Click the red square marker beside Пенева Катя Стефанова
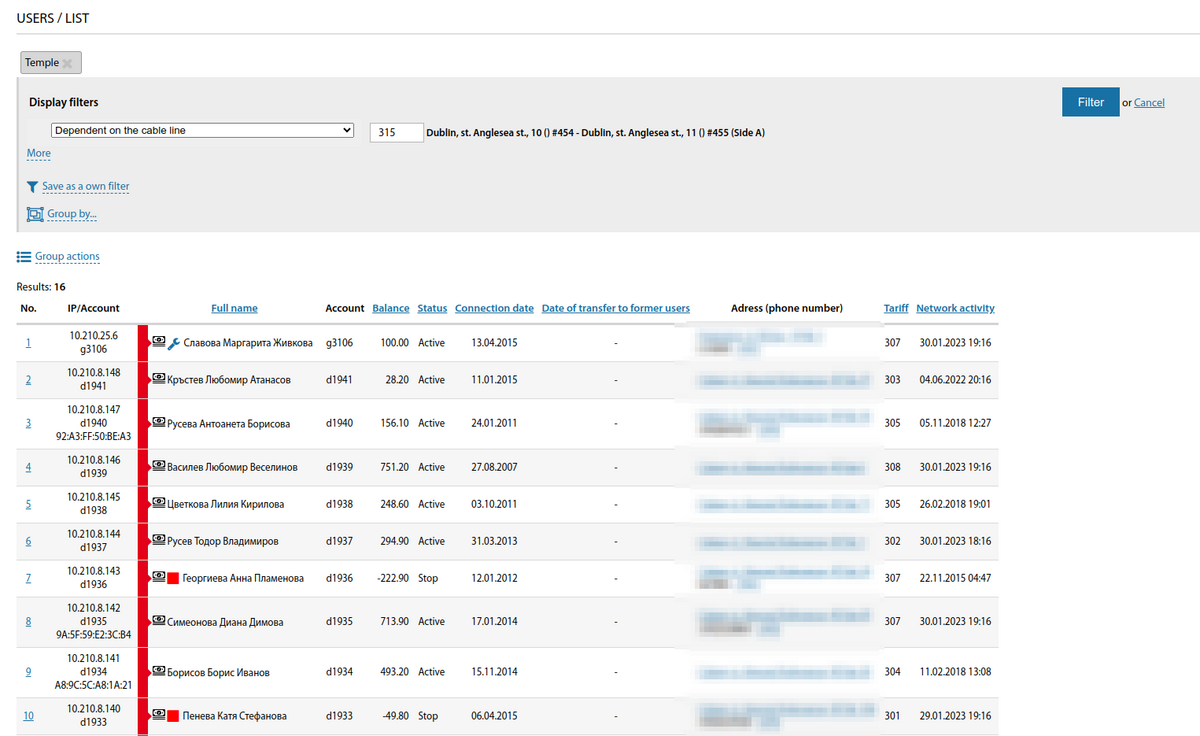 tap(173, 716)
